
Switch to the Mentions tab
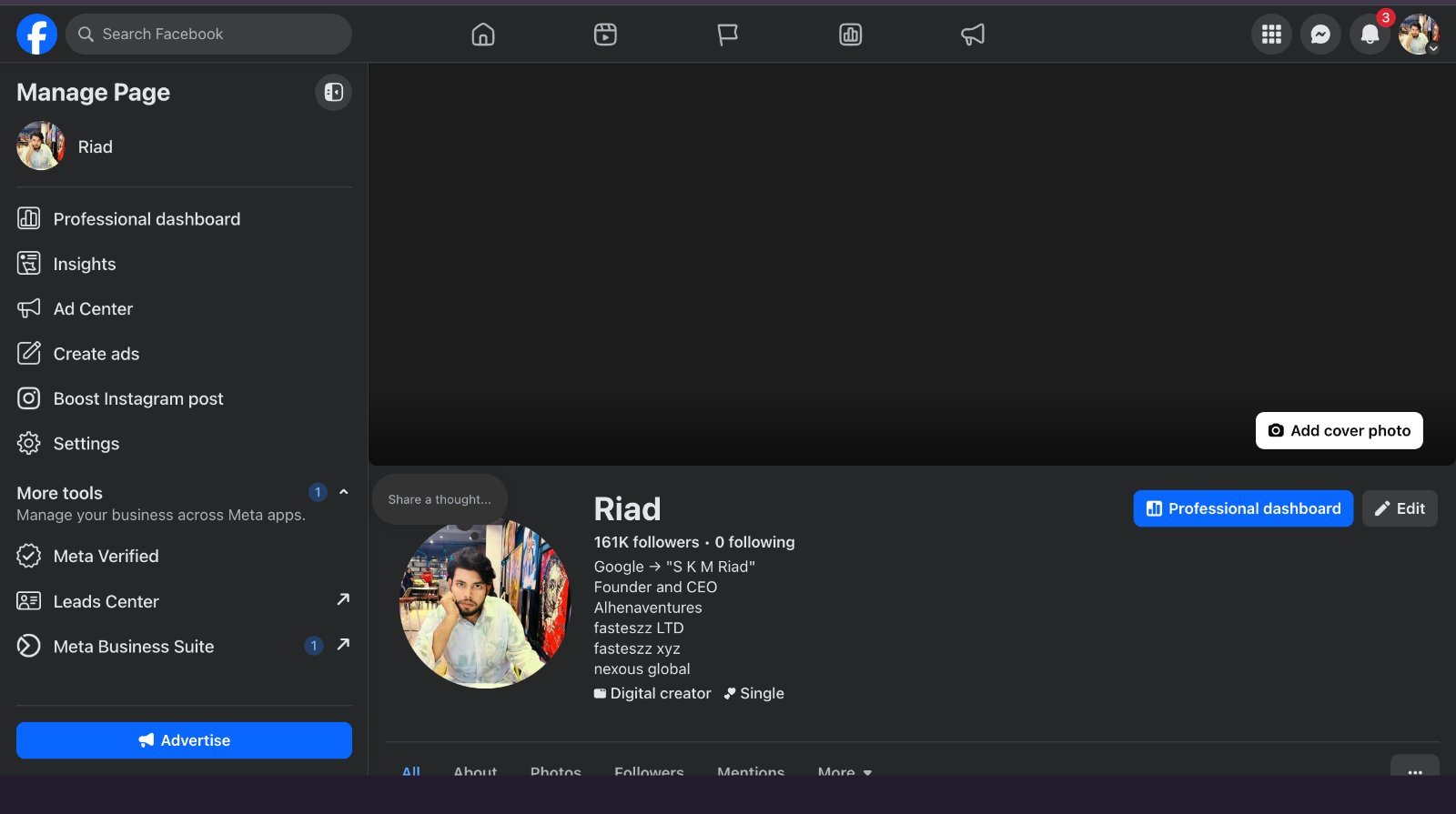click(x=751, y=770)
